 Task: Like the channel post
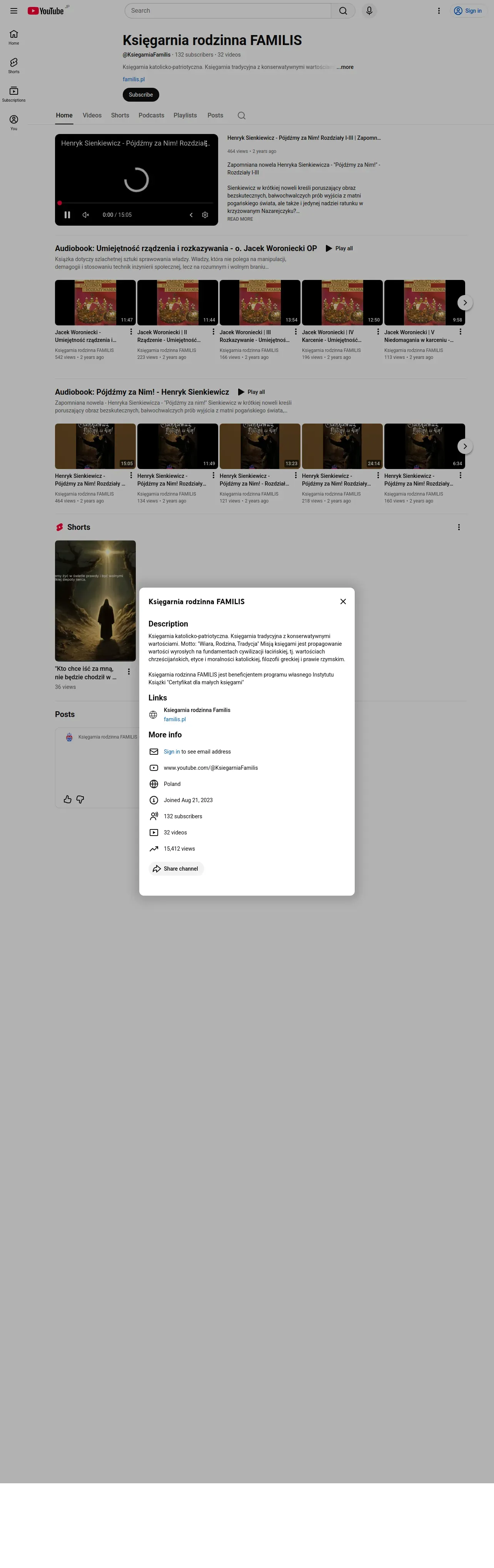68,799
